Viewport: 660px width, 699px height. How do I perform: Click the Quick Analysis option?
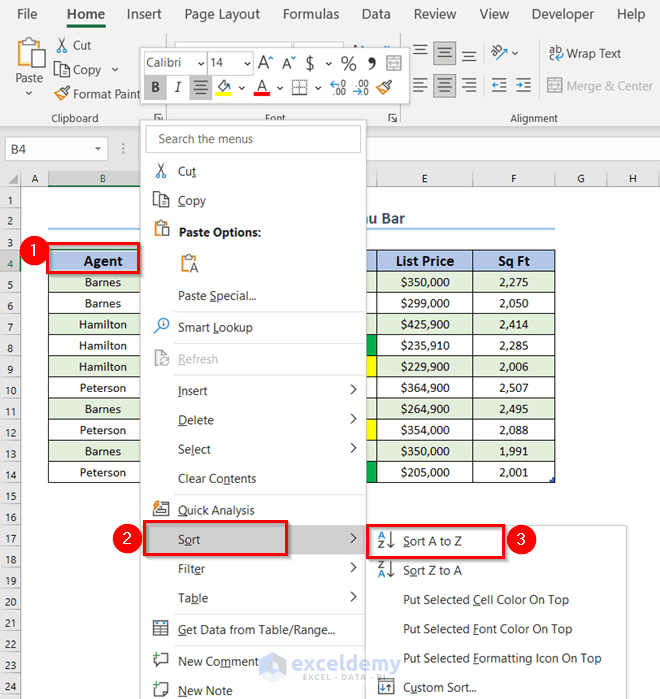click(x=215, y=510)
